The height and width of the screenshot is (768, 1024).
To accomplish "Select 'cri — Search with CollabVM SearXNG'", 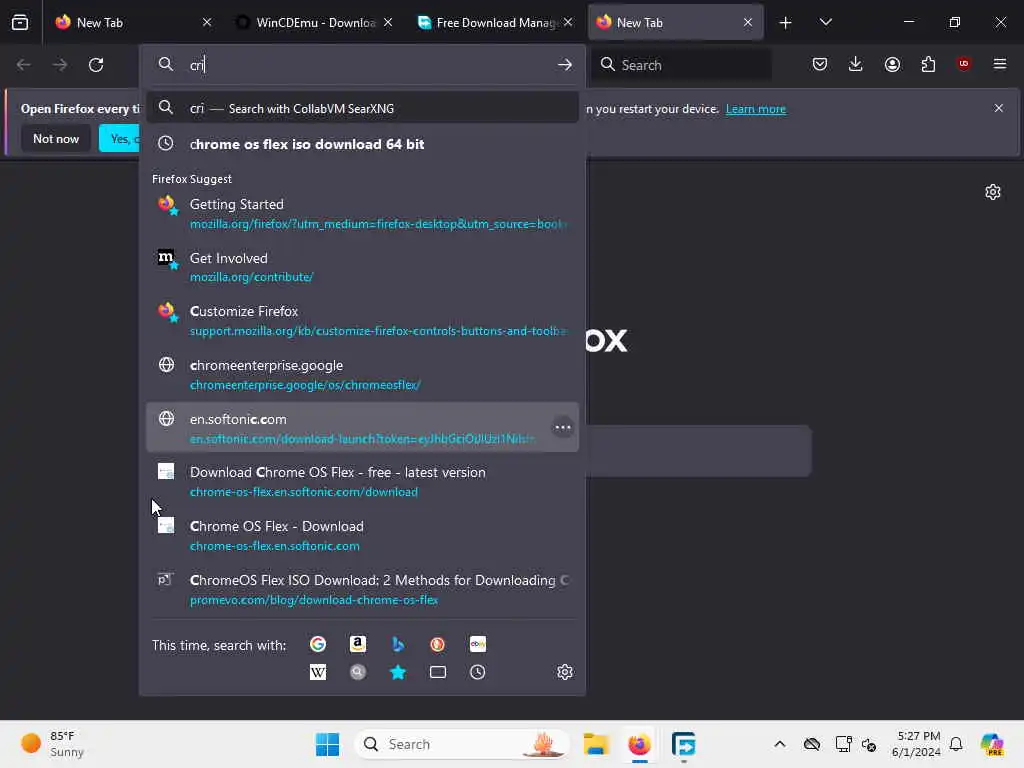I will pyautogui.click(x=362, y=108).
